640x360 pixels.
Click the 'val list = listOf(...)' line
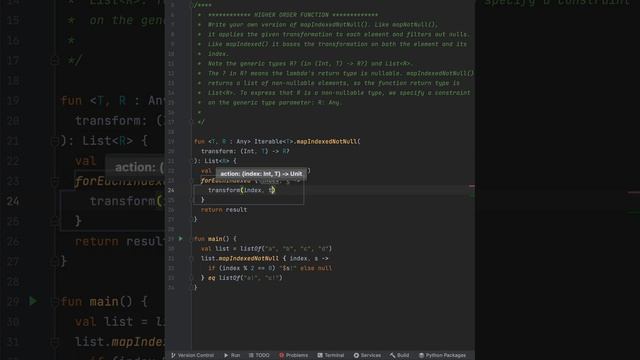point(266,249)
